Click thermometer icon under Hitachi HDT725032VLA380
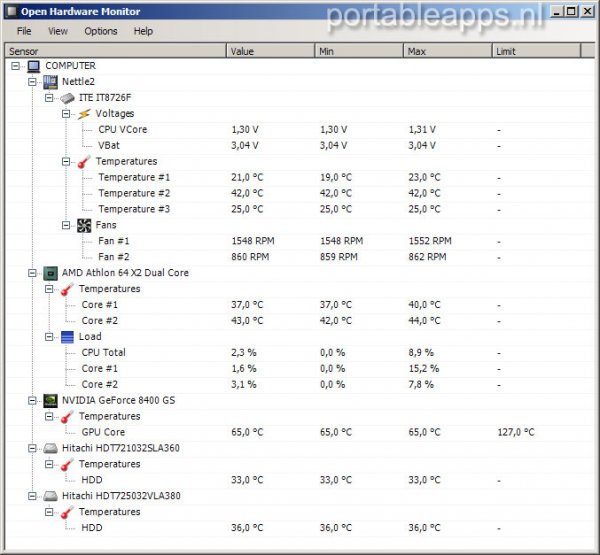This screenshot has height=555, width=600. coord(67,512)
